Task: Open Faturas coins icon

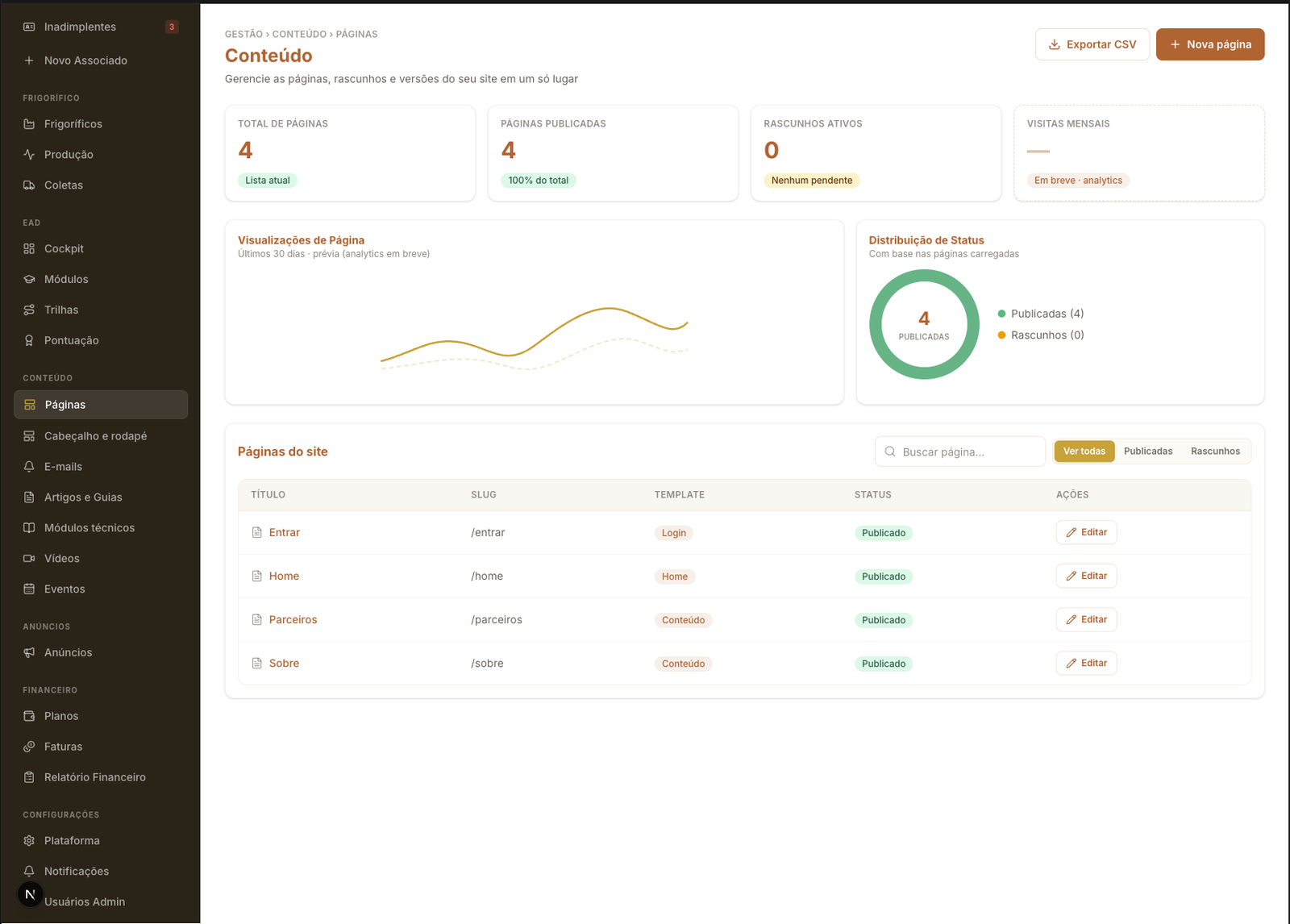Action: (x=29, y=747)
